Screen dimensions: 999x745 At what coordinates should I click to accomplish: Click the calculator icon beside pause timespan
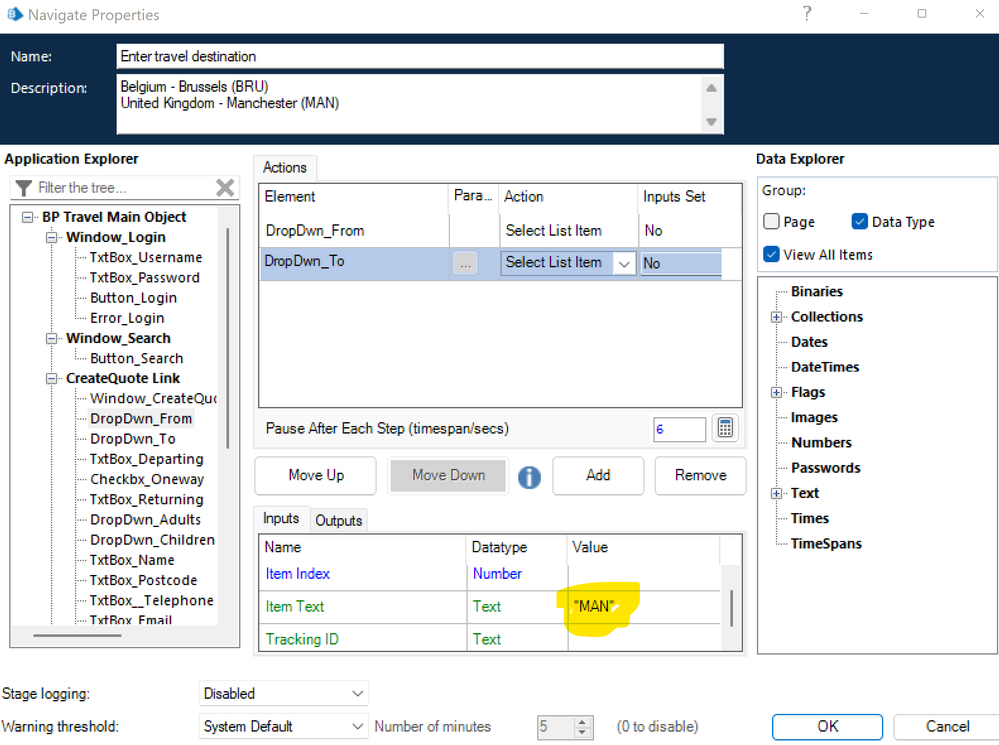[x=725, y=429]
